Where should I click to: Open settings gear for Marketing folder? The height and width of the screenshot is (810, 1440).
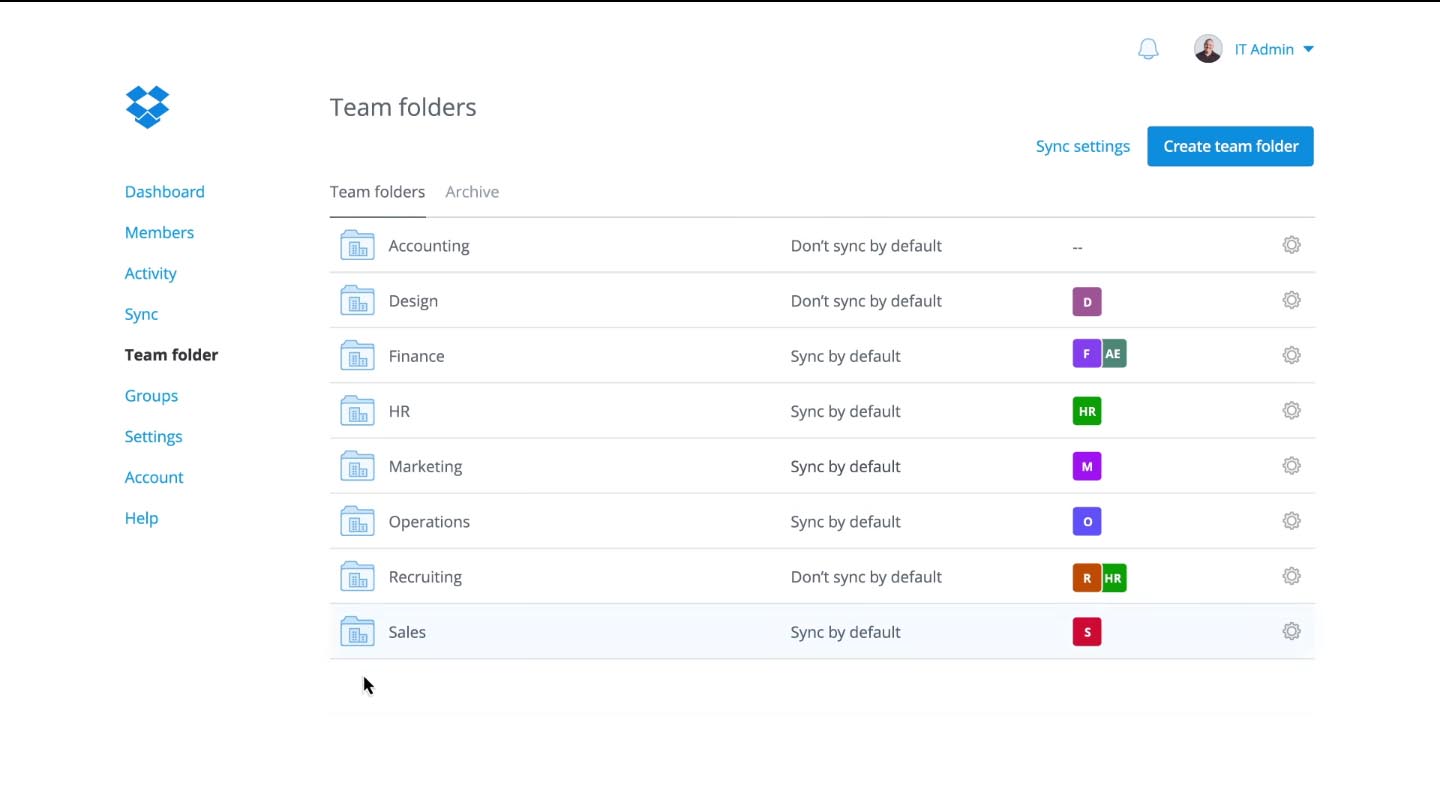tap(1291, 465)
